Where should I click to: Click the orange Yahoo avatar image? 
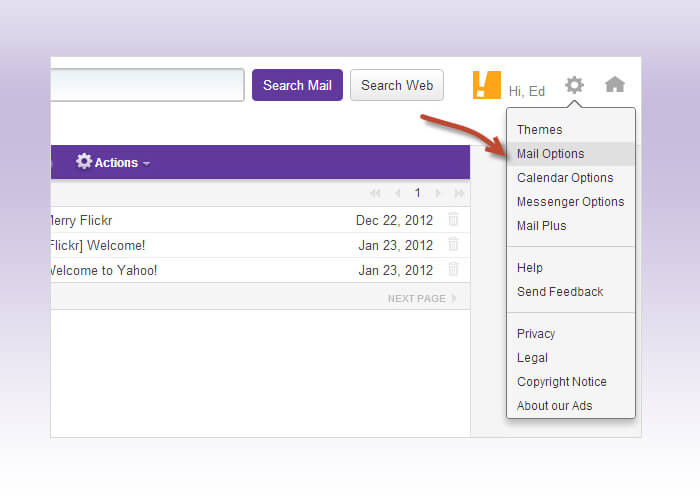(x=487, y=85)
